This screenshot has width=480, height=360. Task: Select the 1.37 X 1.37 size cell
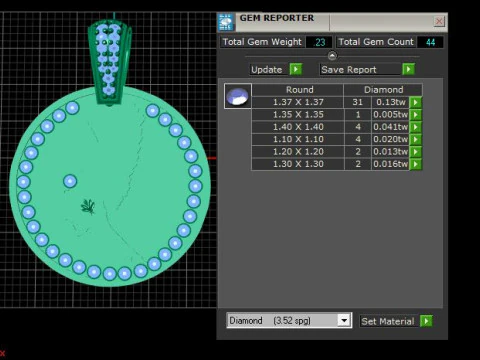click(298, 102)
